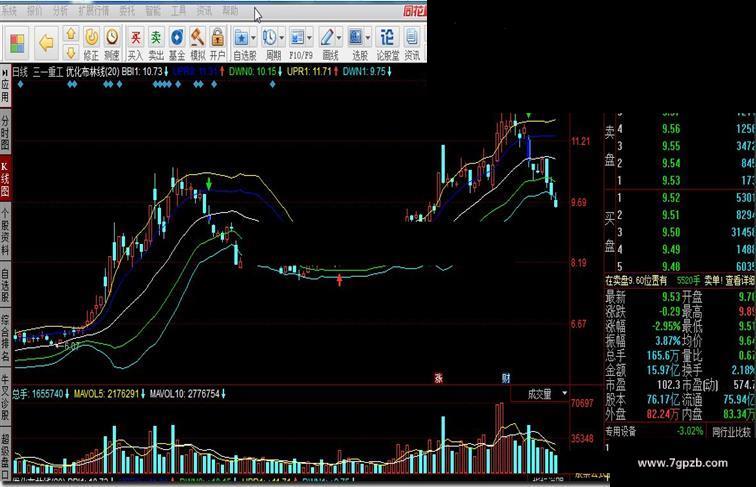Click the green 卖出 sell icon
Viewport: 756px width, 487px height.
click(156, 37)
